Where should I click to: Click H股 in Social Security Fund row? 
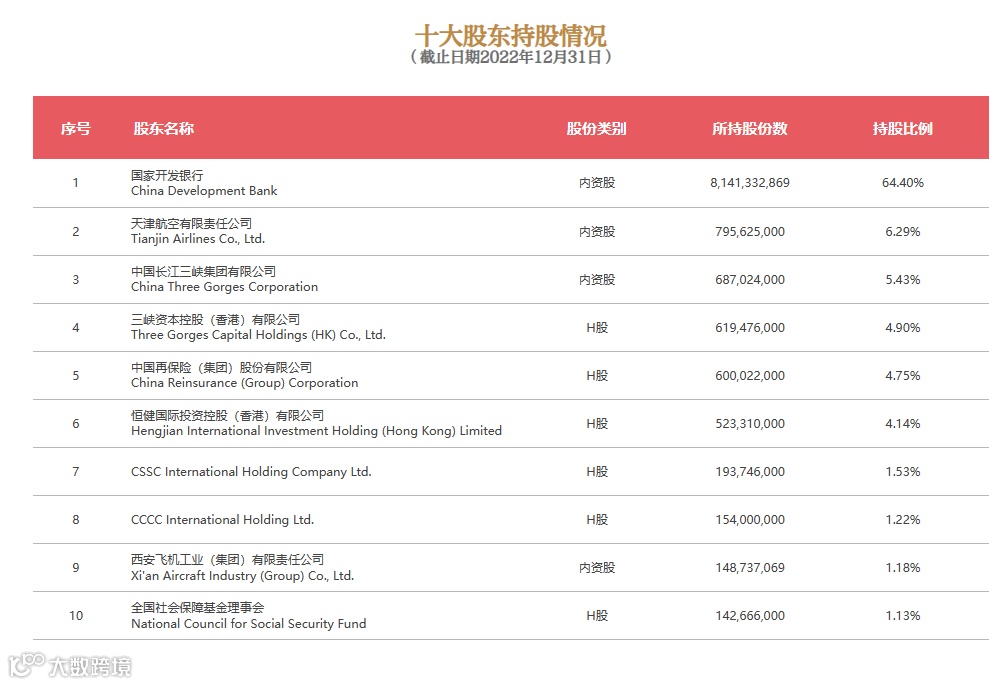coord(597,616)
